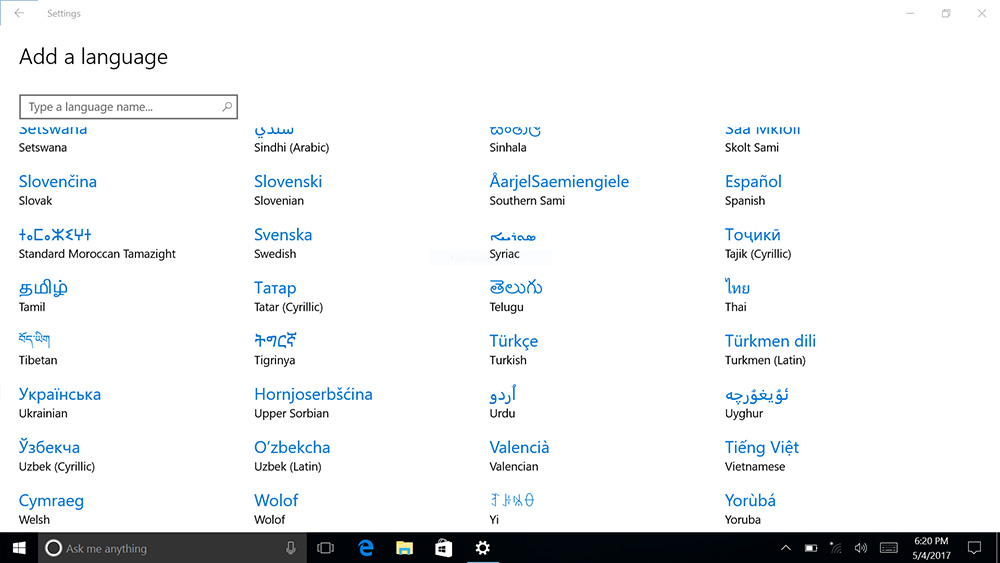
Task: Choose Svenska (Swedish) from the list
Action: (283, 235)
